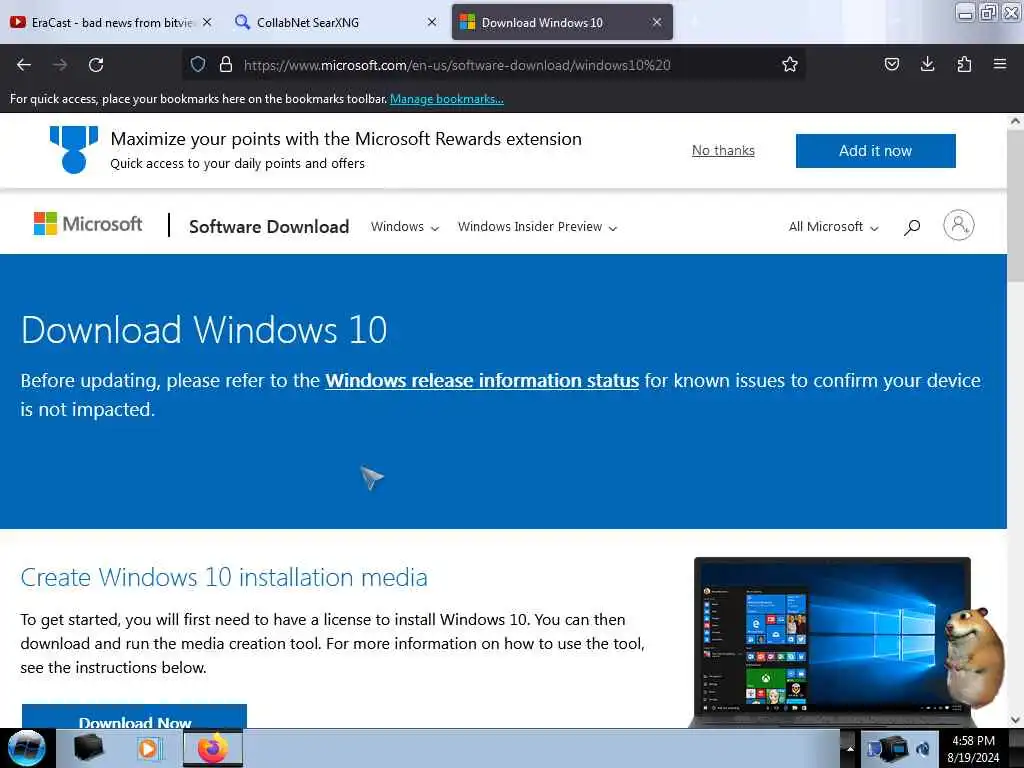Open the Extensions puzzle icon
This screenshot has height=768, width=1024.
click(x=964, y=64)
